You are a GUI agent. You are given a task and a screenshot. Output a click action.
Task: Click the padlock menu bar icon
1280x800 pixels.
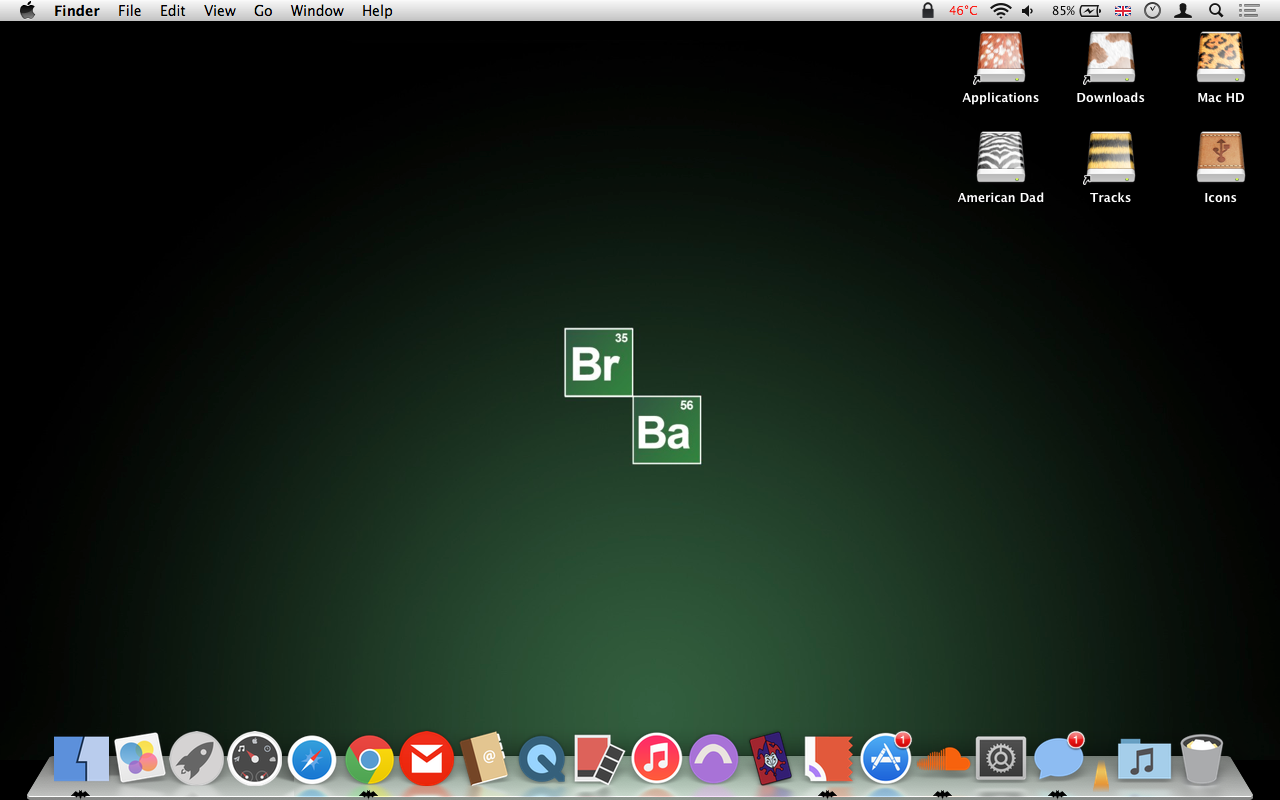point(928,11)
